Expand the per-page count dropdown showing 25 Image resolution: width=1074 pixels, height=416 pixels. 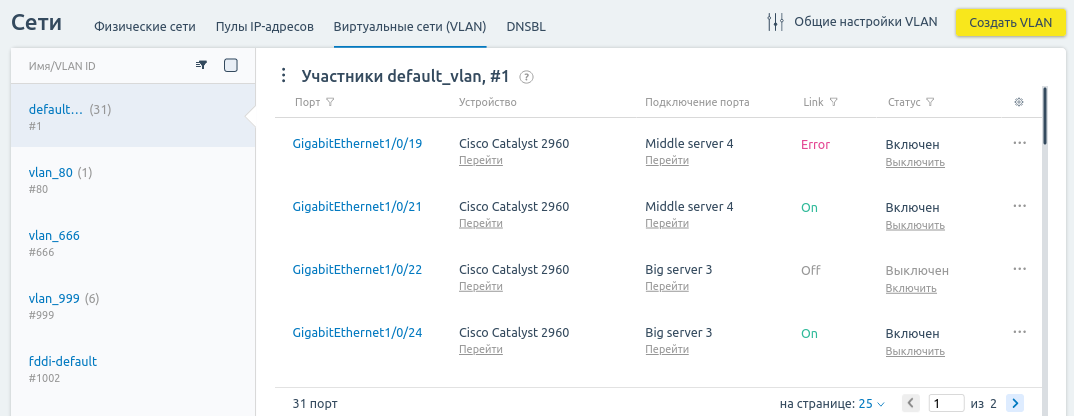(x=872, y=404)
